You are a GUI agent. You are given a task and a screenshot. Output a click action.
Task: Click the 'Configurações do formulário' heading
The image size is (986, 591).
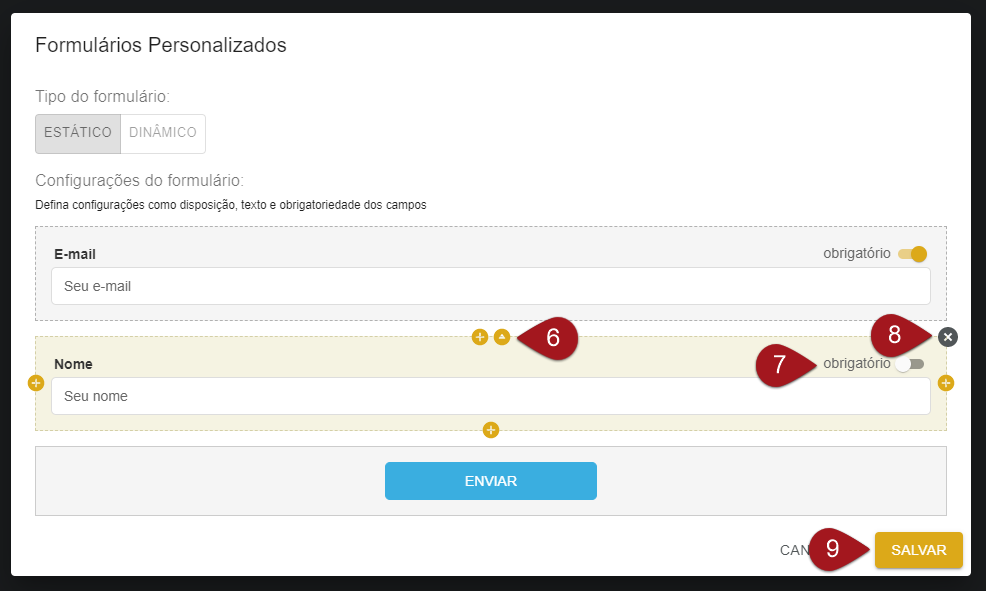(x=139, y=181)
